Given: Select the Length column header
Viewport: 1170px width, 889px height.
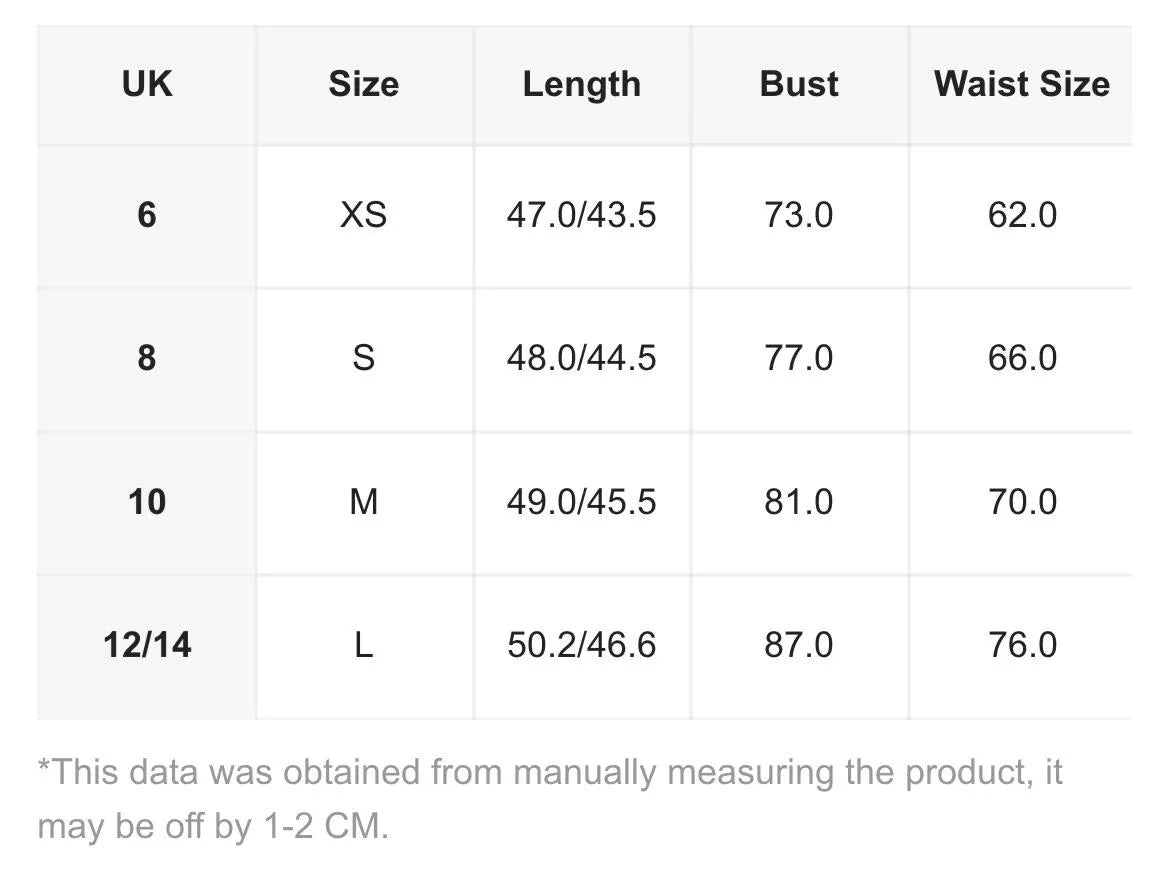Looking at the screenshot, I should click(581, 84).
